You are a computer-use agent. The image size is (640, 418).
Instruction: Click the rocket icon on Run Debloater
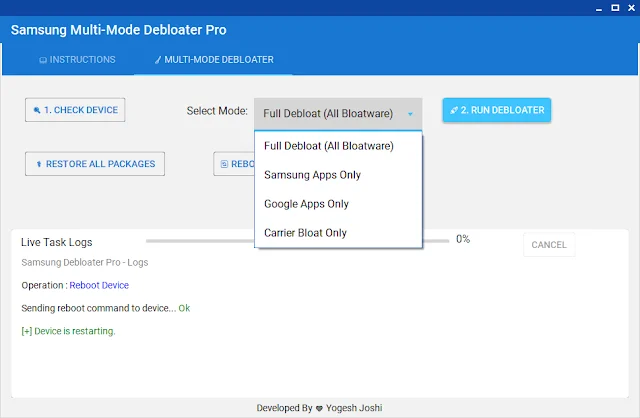pyautogui.click(x=454, y=110)
